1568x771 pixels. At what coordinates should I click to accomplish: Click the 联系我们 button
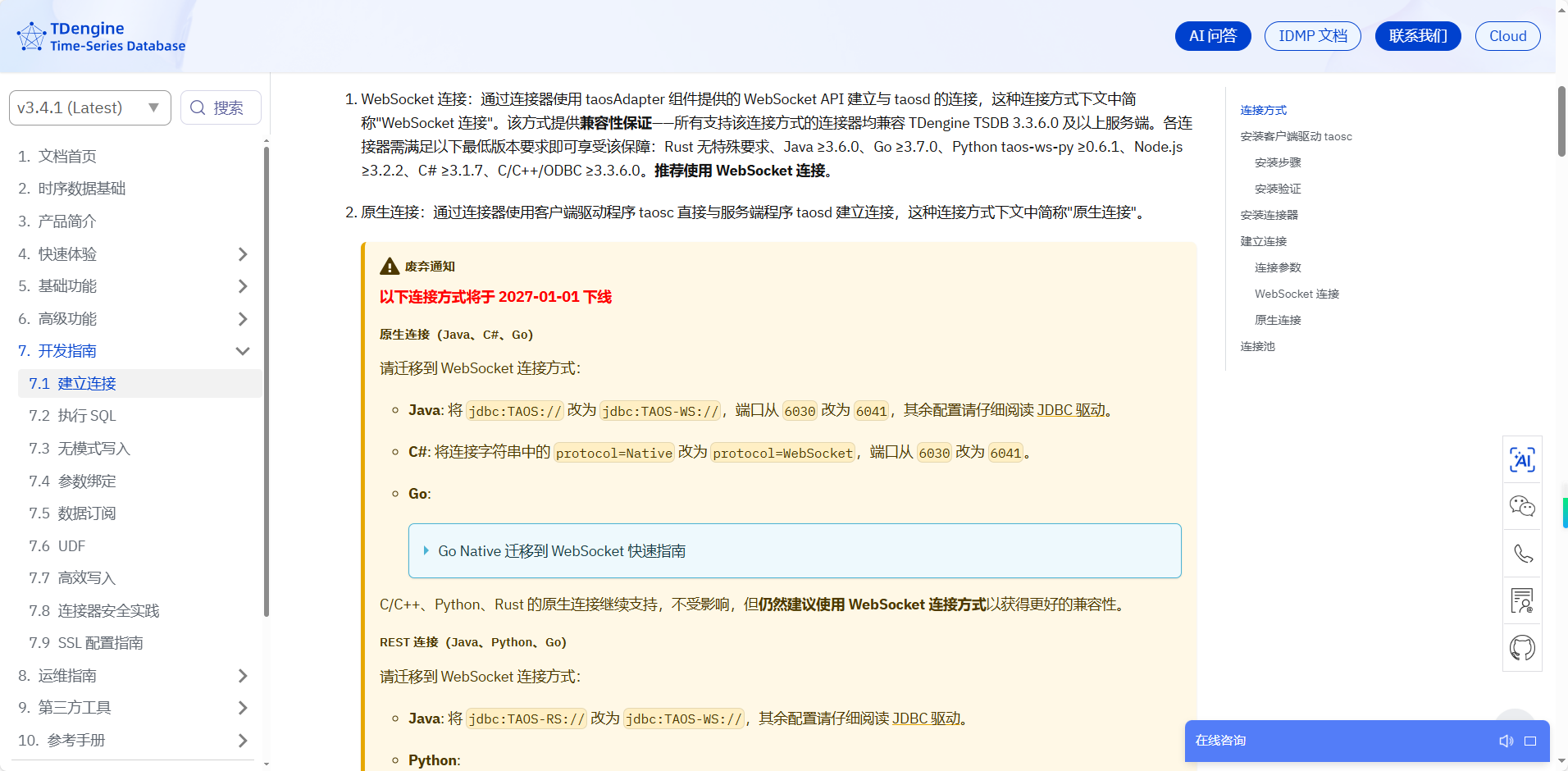coord(1417,36)
